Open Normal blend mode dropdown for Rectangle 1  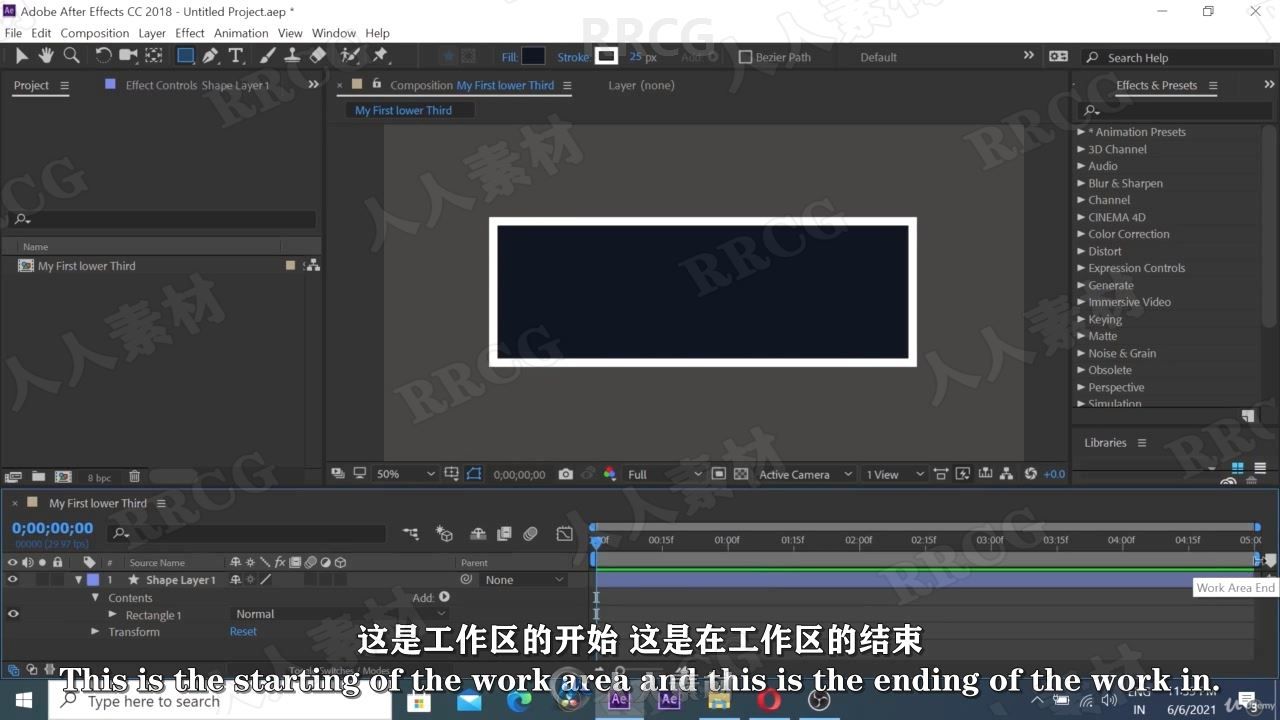coord(340,614)
